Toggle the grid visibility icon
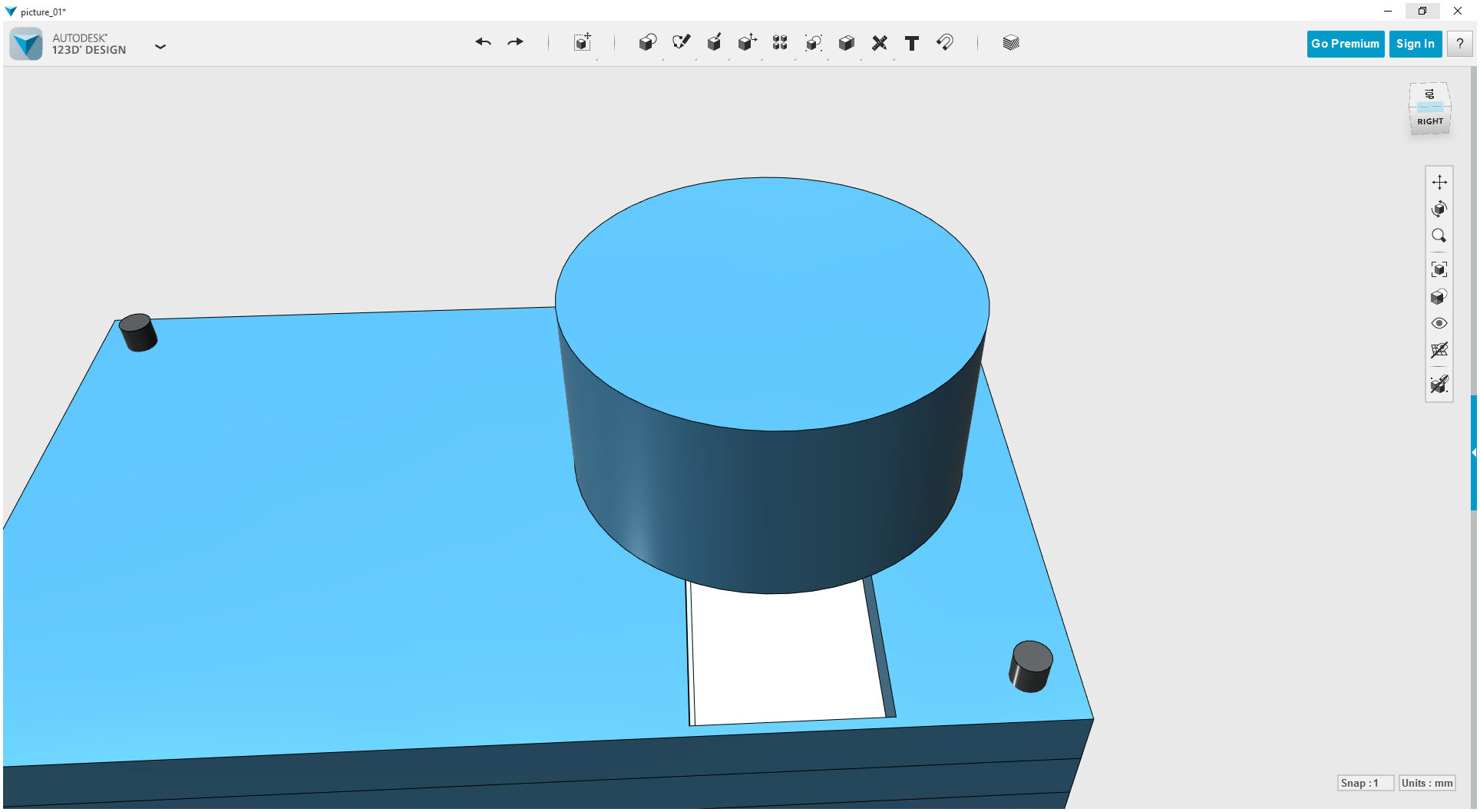 tap(1439, 350)
